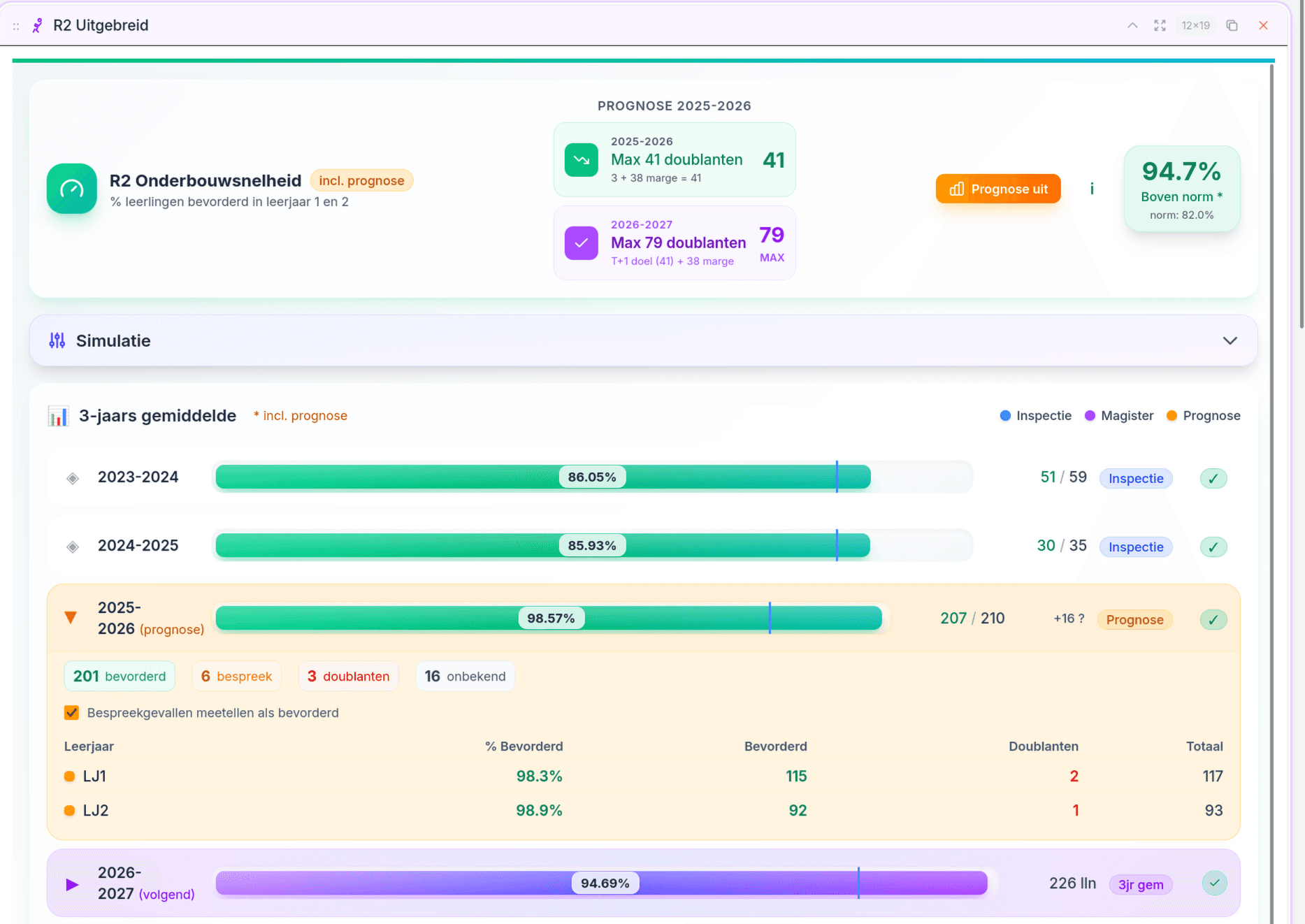The height and width of the screenshot is (924, 1305).
Task: Open the +16 ? link on the prognose row
Action: (1068, 618)
